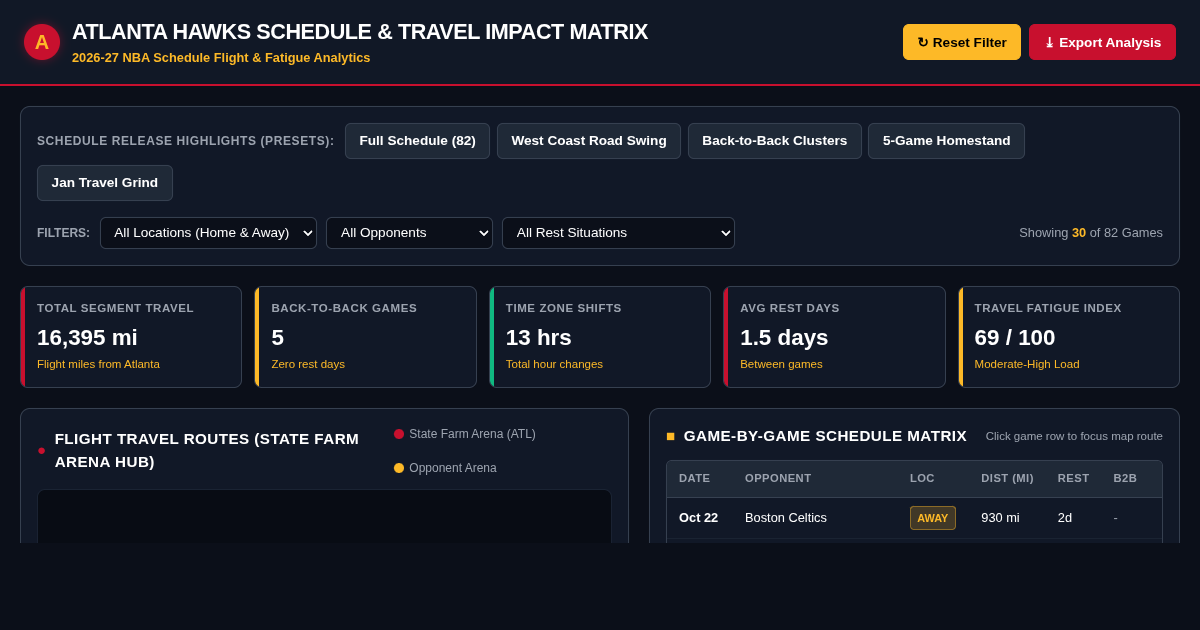Click the red State Farm Arena legend dot
This screenshot has height=630, width=1200.
tap(399, 434)
